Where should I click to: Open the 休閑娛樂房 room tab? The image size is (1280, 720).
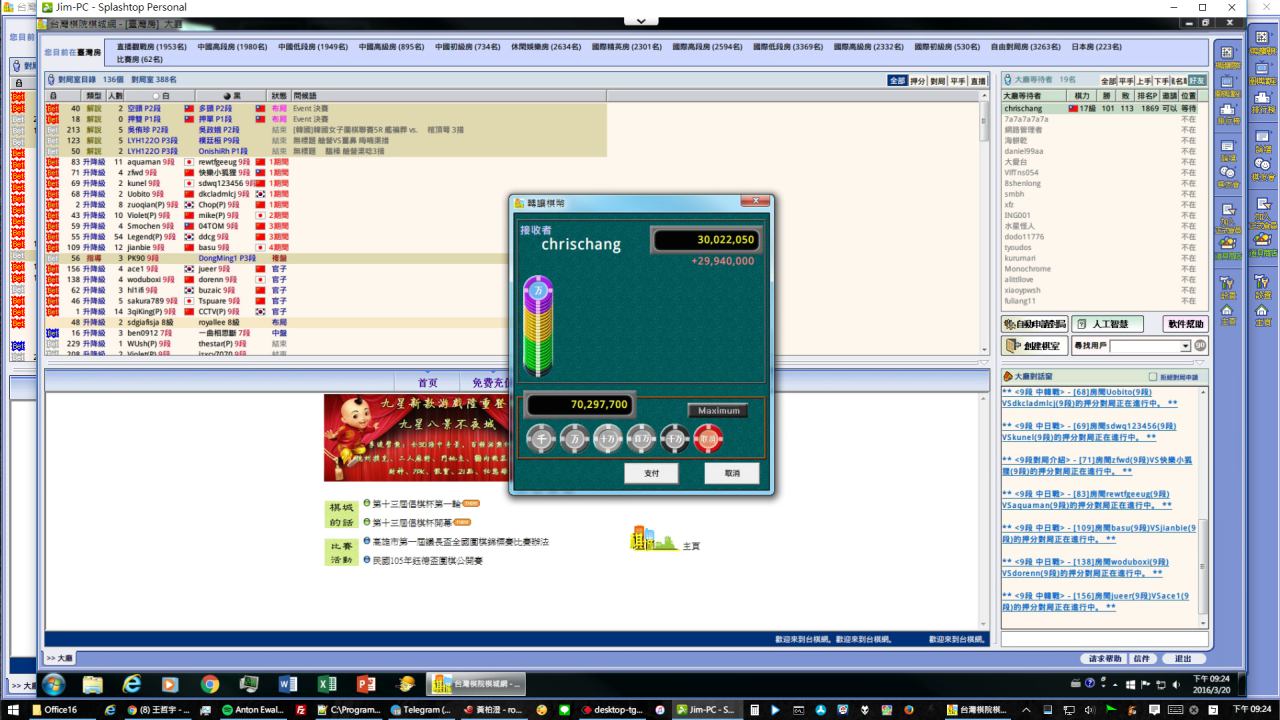pyautogui.click(x=545, y=47)
